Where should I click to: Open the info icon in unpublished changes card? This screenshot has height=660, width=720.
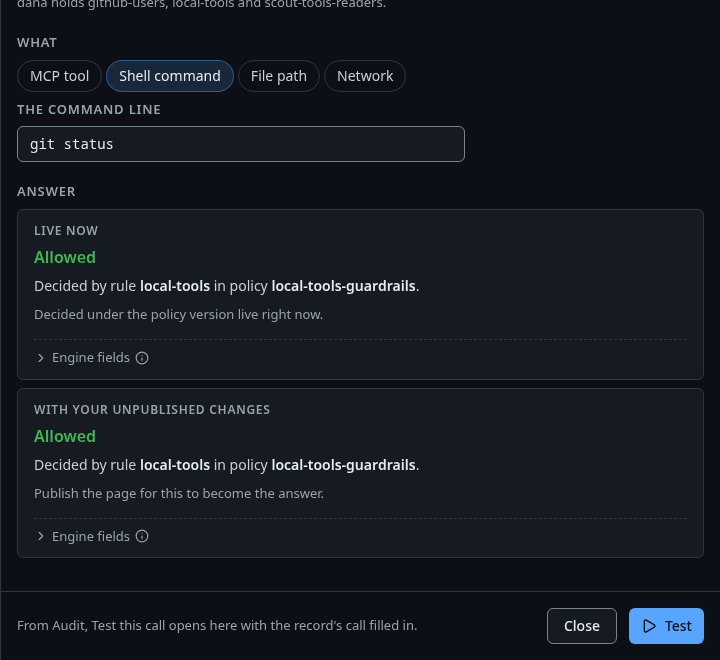pos(142,536)
